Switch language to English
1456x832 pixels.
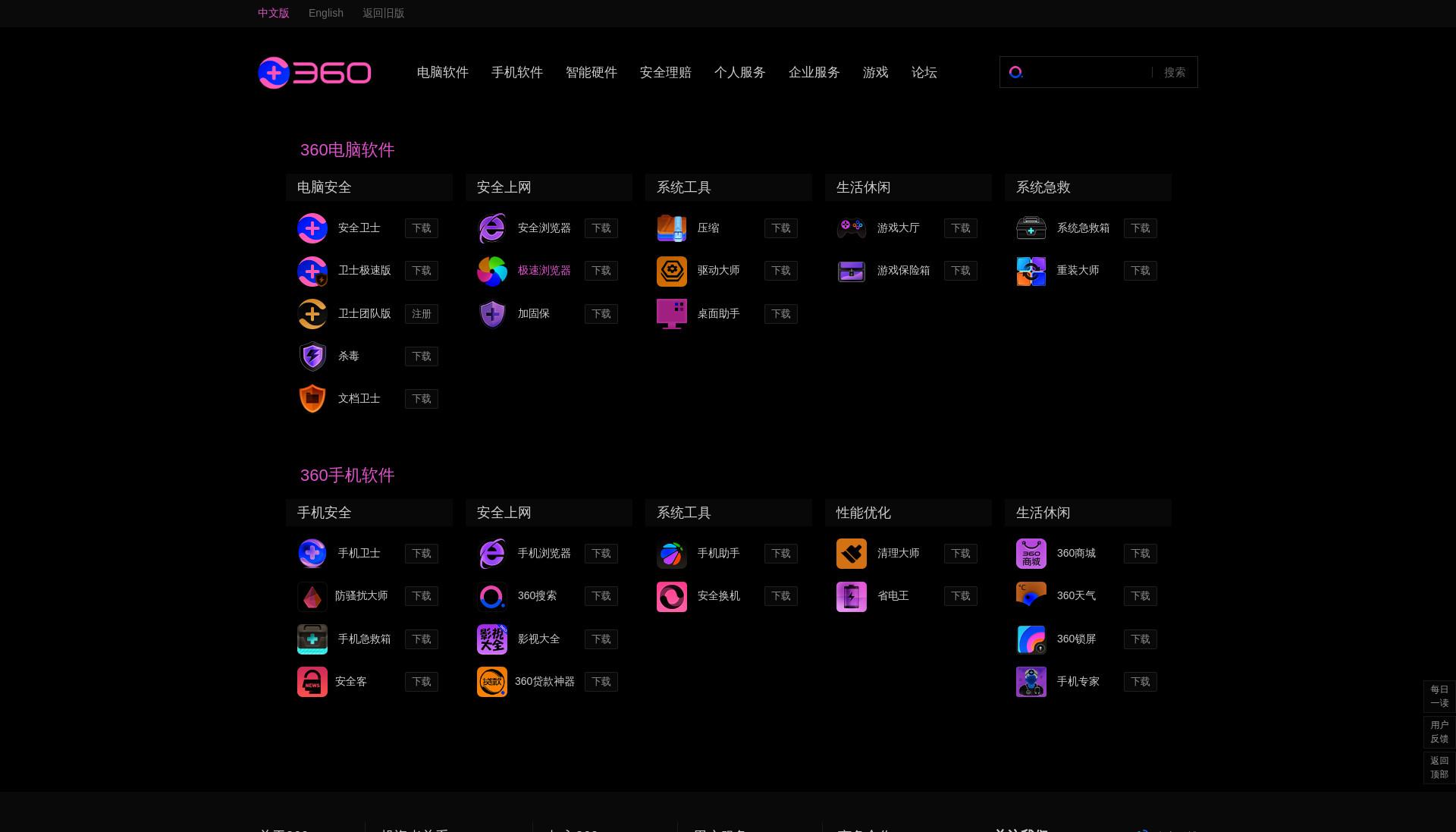[x=326, y=13]
